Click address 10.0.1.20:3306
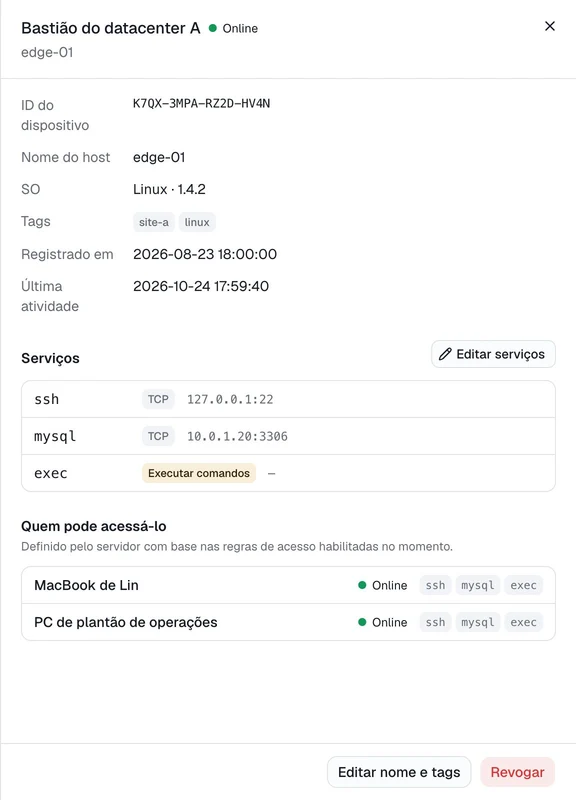This screenshot has width=576, height=800. [237, 436]
